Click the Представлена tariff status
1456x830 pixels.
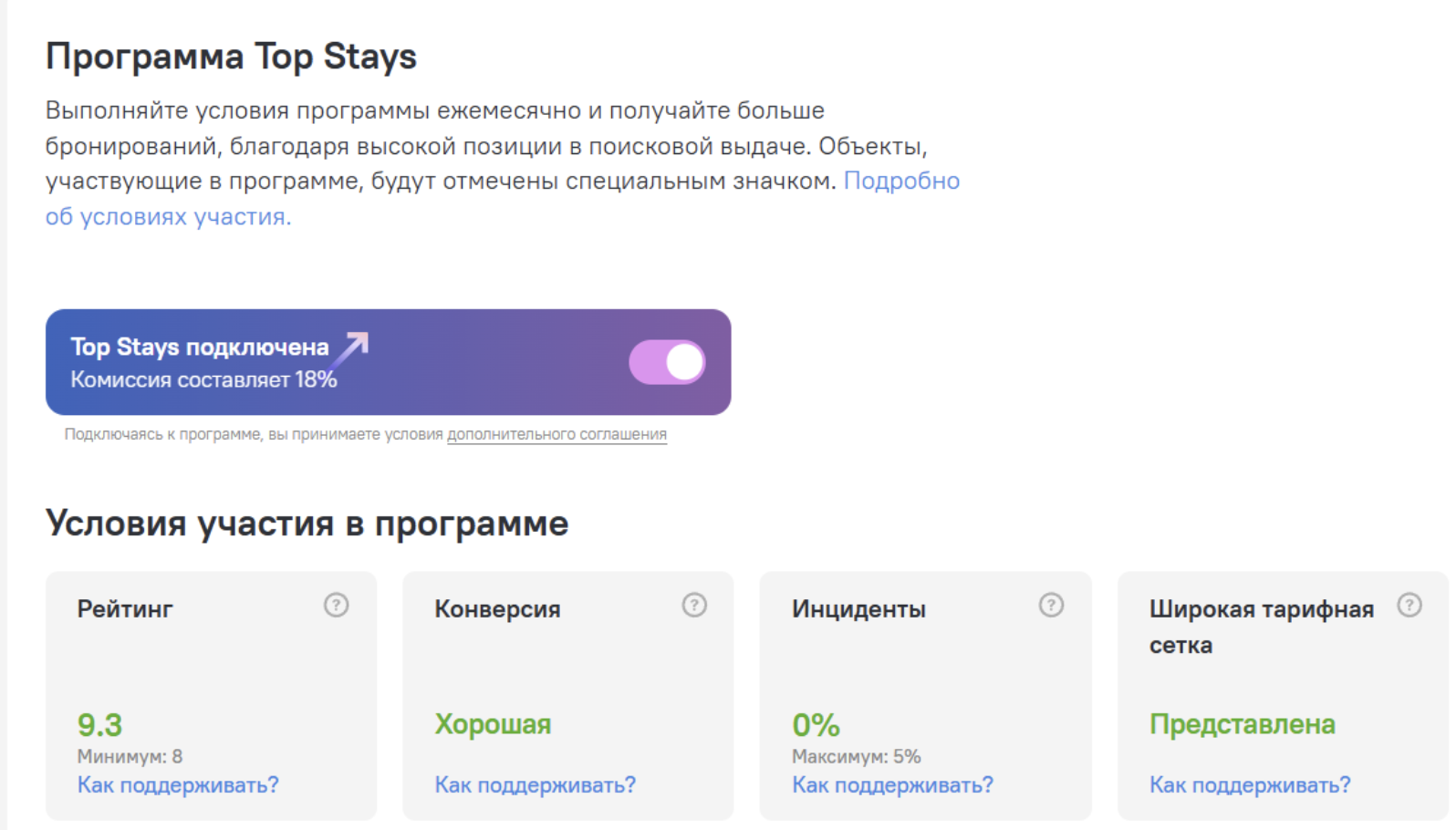[1243, 724]
